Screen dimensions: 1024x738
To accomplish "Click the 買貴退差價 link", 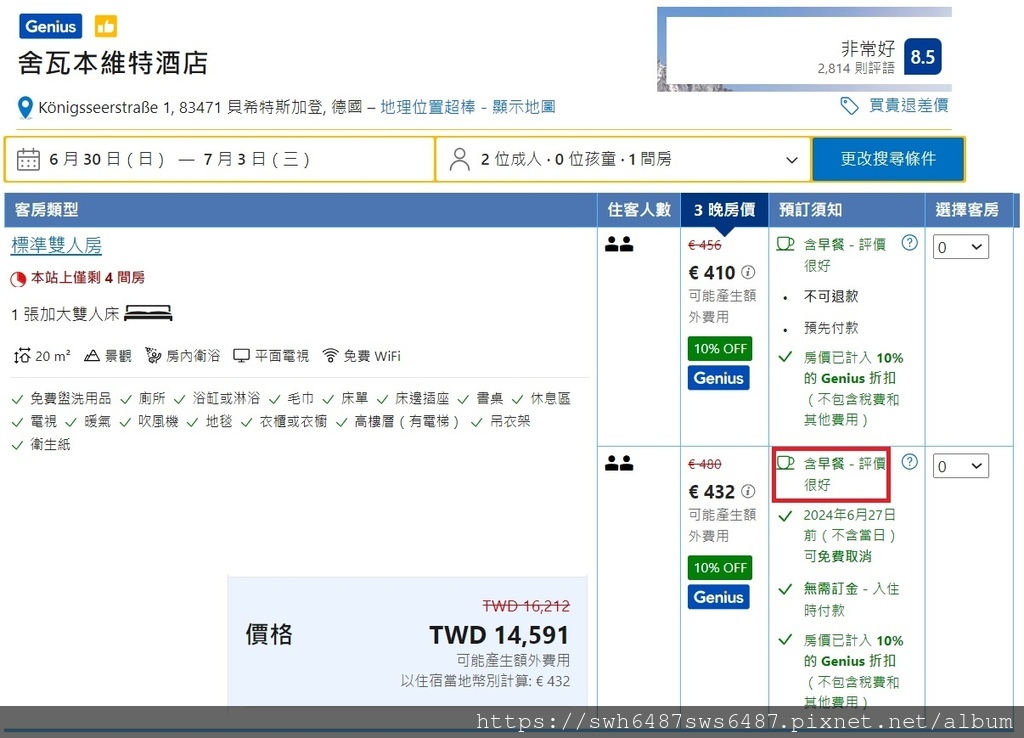I will click(908, 105).
